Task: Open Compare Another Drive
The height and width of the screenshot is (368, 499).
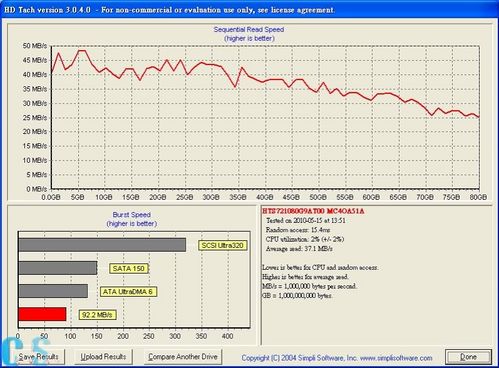Action: [x=183, y=357]
